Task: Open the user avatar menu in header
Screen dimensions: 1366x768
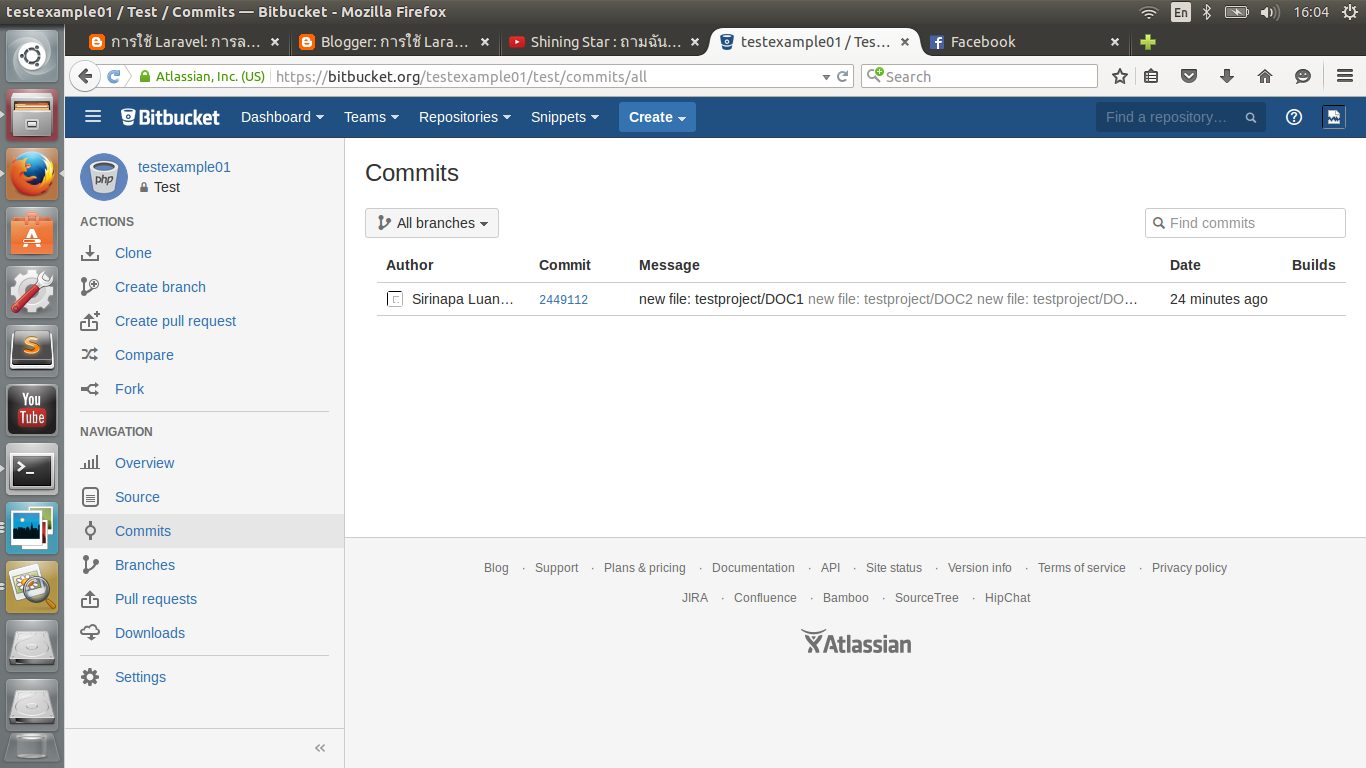Action: pos(1333,117)
